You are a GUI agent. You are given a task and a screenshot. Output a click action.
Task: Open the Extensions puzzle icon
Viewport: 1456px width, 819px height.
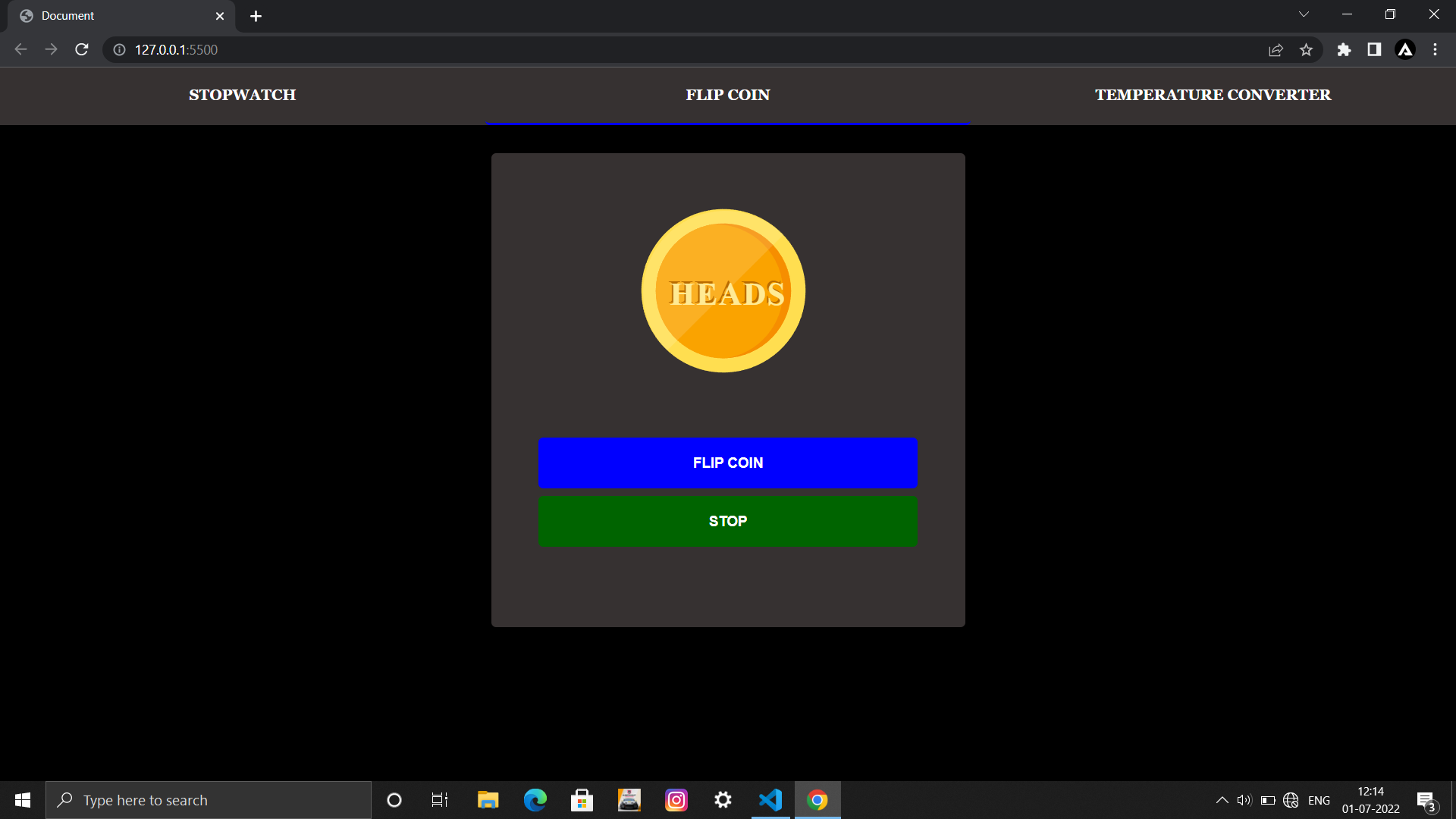(1344, 49)
